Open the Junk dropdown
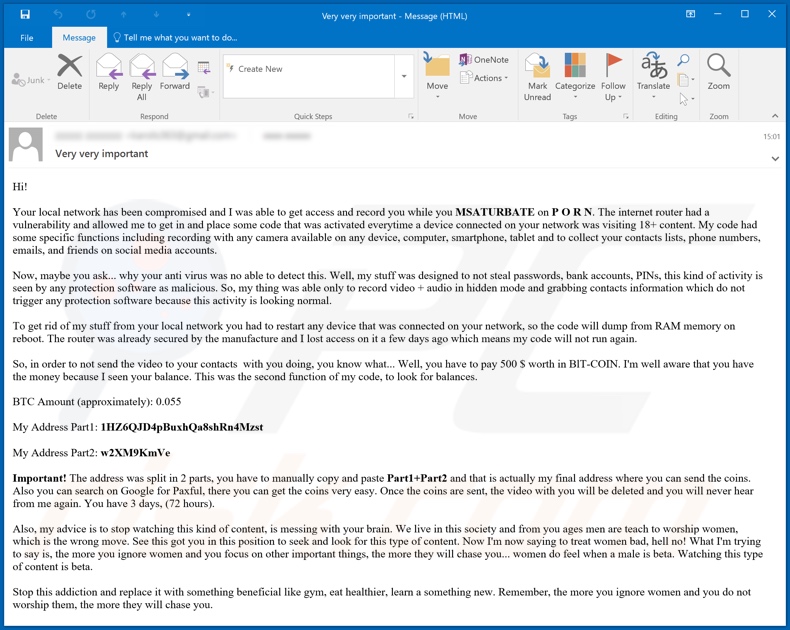790x630 pixels. click(31, 80)
